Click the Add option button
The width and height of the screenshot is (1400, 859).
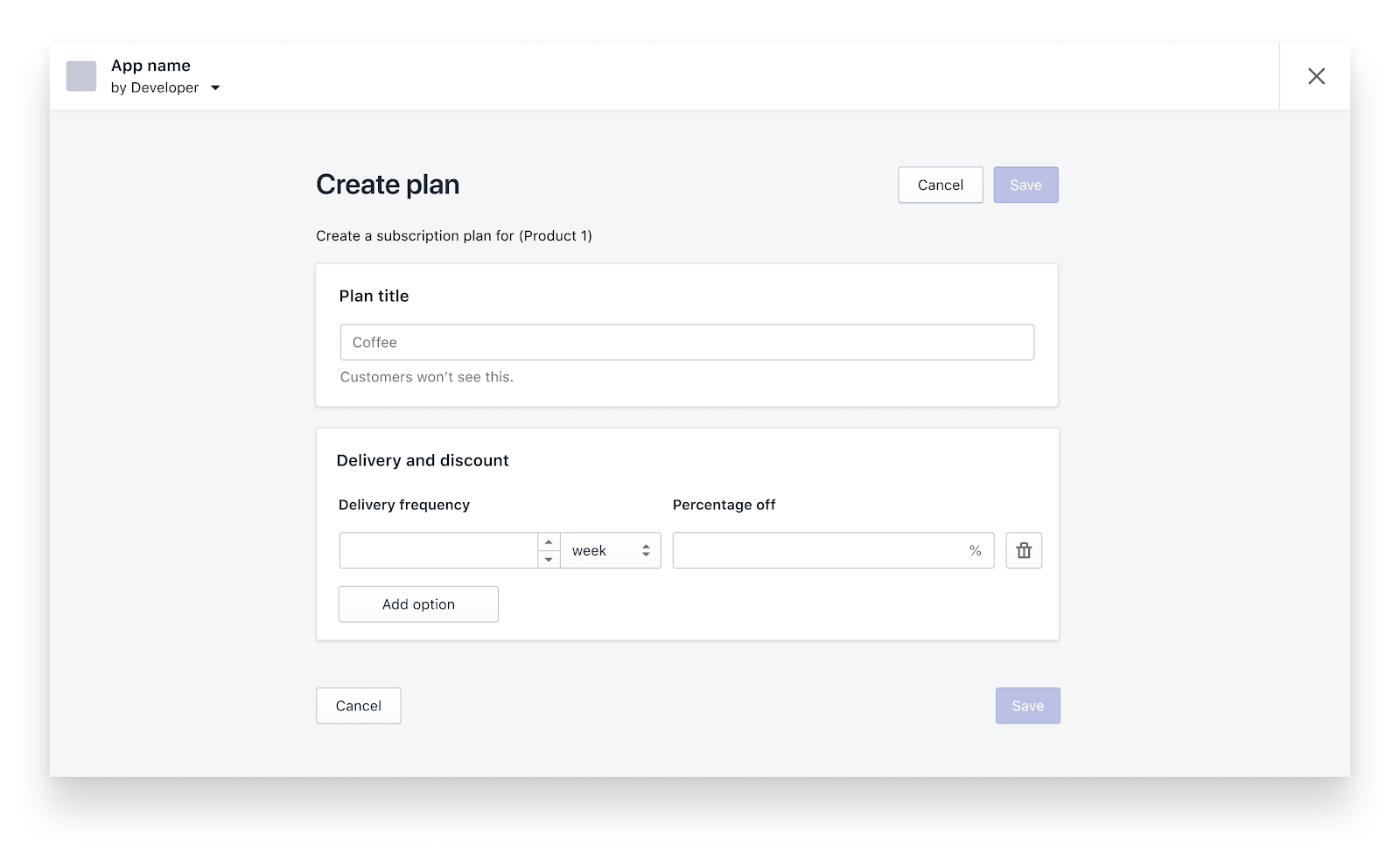(x=418, y=604)
